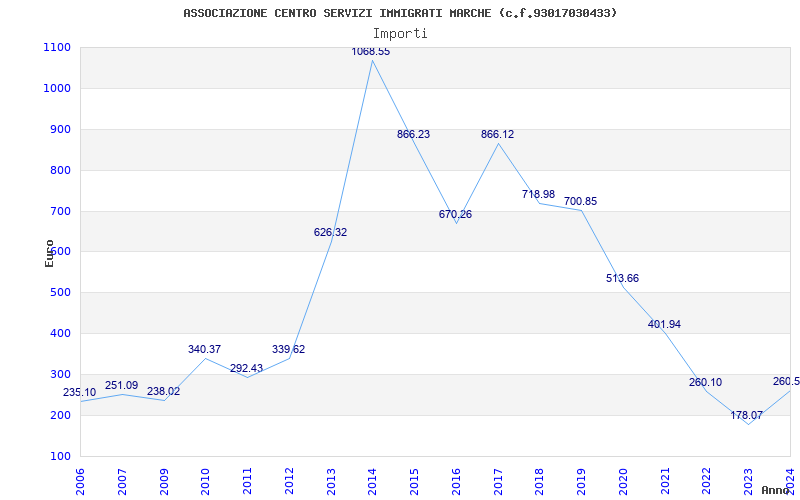Image resolution: width=800 pixels, height=500 pixels.
Task: Select the y-axis tick 900
Action: pyautogui.click(x=60, y=129)
